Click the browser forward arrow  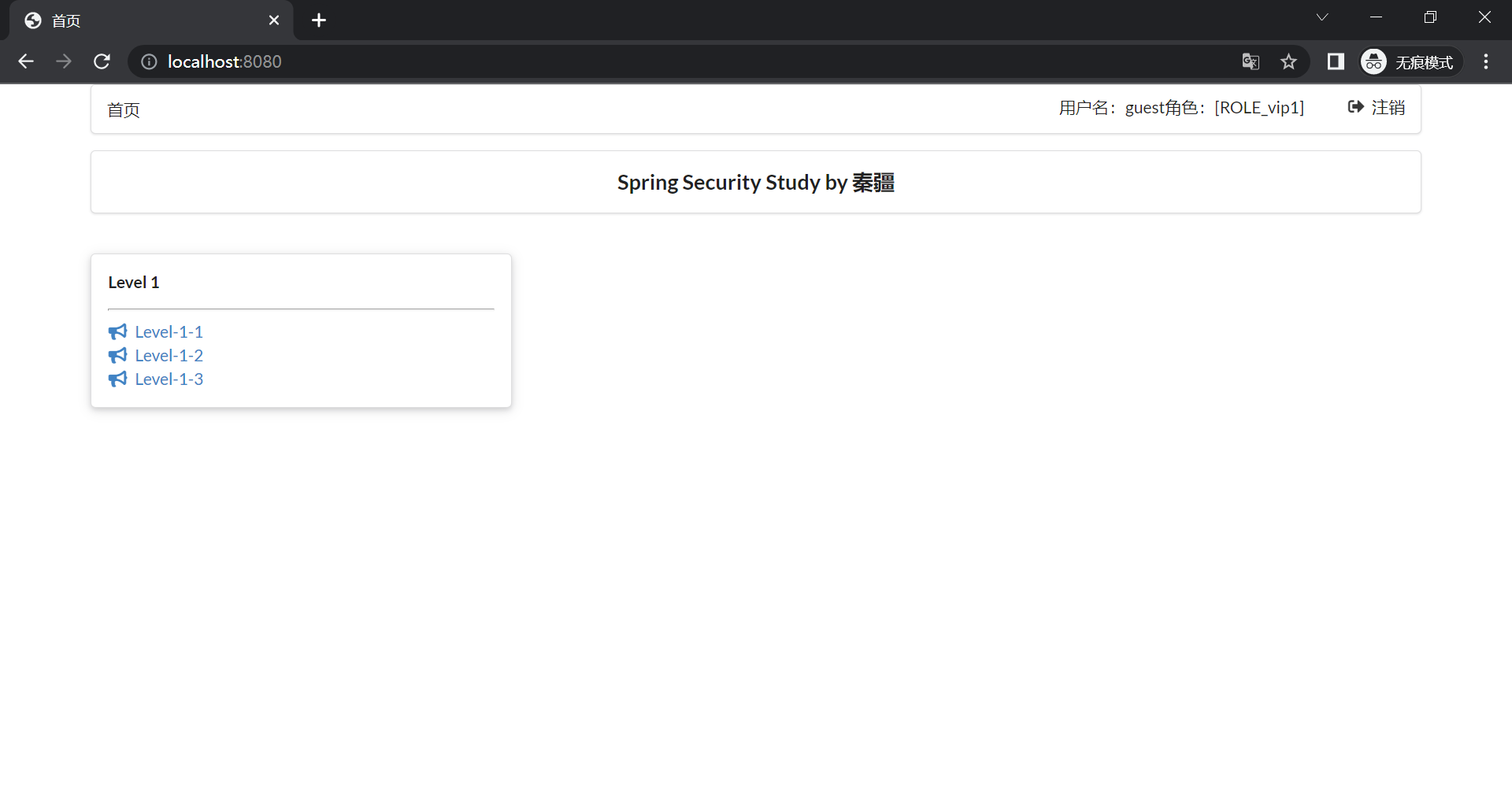point(64,61)
